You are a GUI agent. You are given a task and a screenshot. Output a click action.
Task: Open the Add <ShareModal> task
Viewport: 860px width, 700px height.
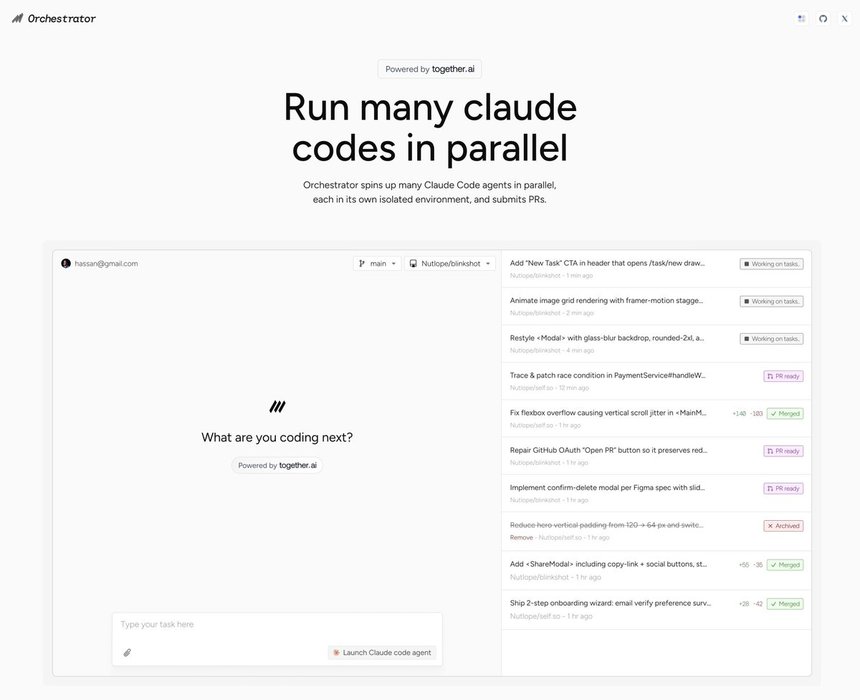pyautogui.click(x=656, y=570)
